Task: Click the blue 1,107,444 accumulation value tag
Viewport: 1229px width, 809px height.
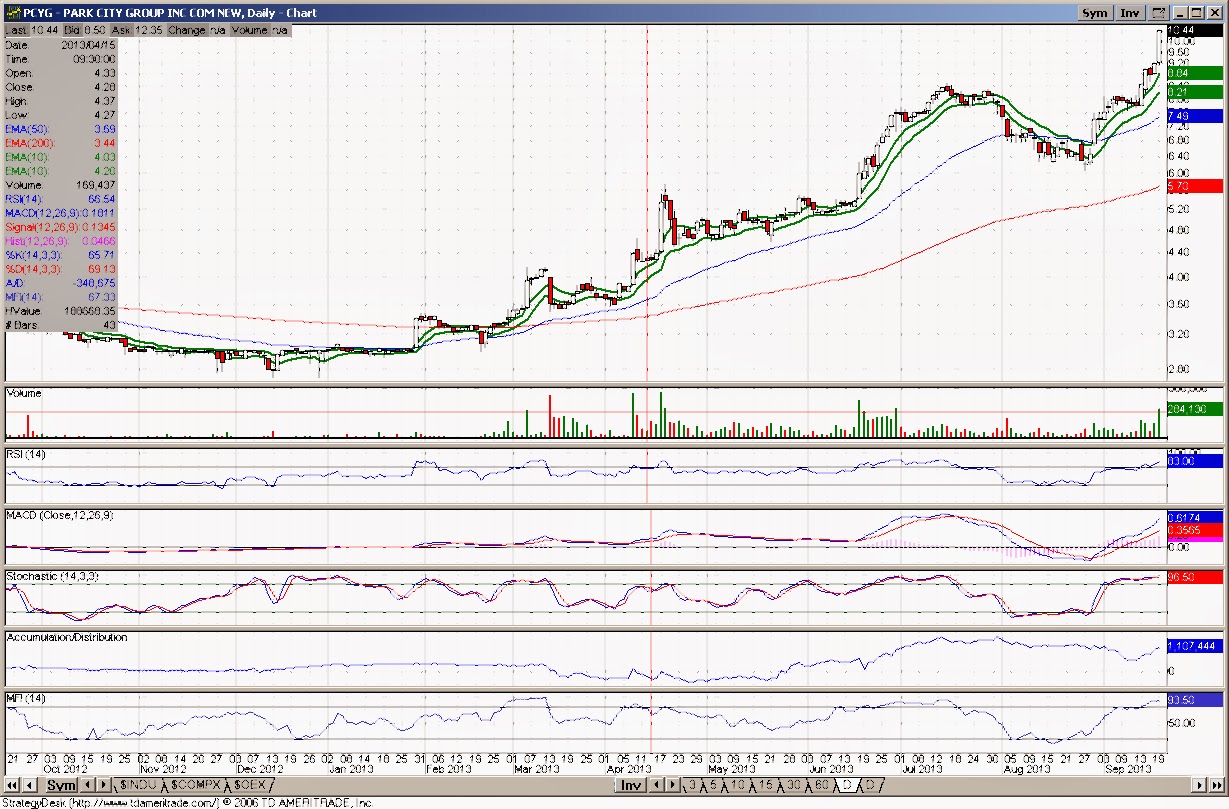Action: (x=1194, y=646)
